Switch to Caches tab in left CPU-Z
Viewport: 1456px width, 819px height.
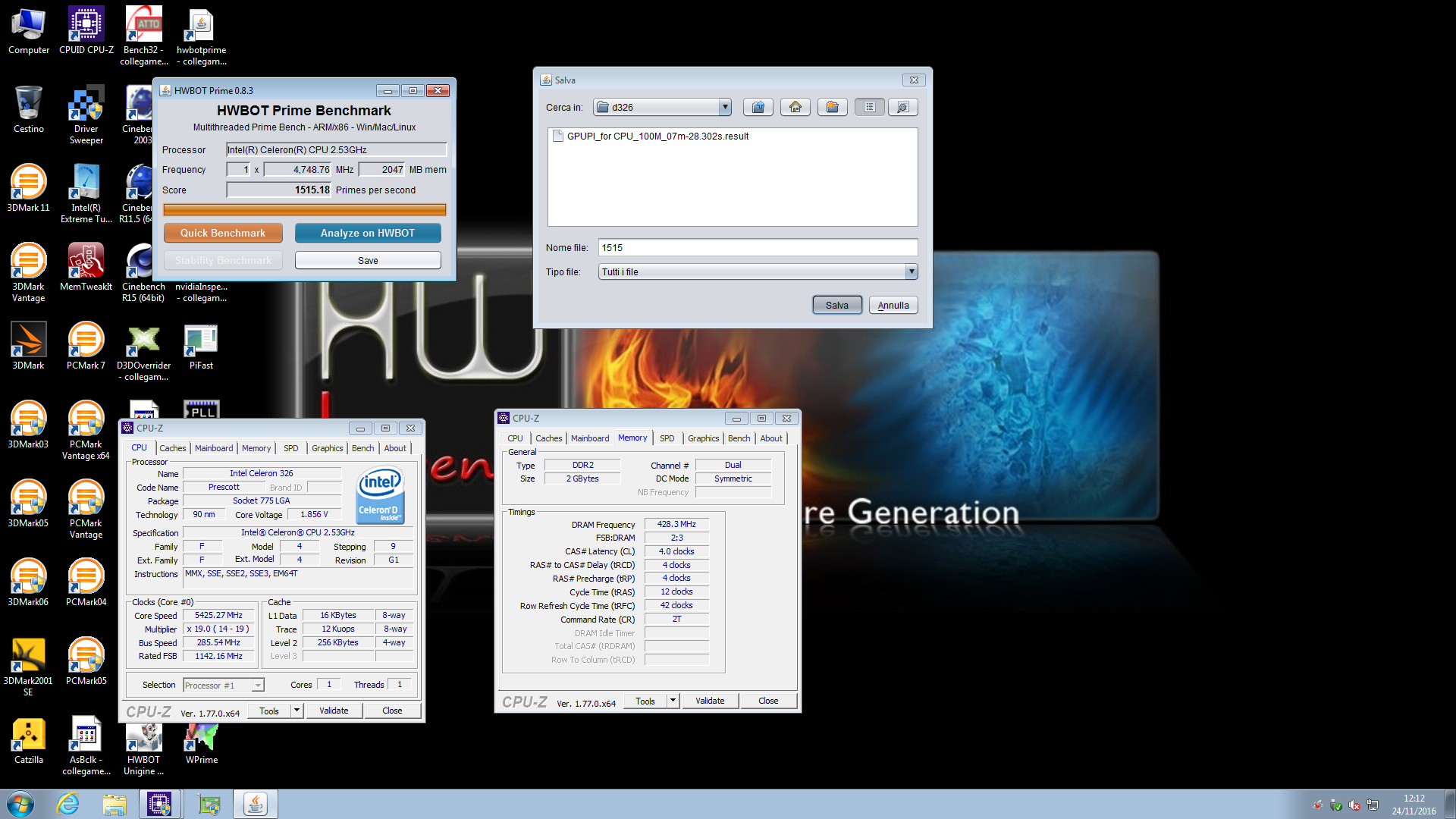coord(173,448)
